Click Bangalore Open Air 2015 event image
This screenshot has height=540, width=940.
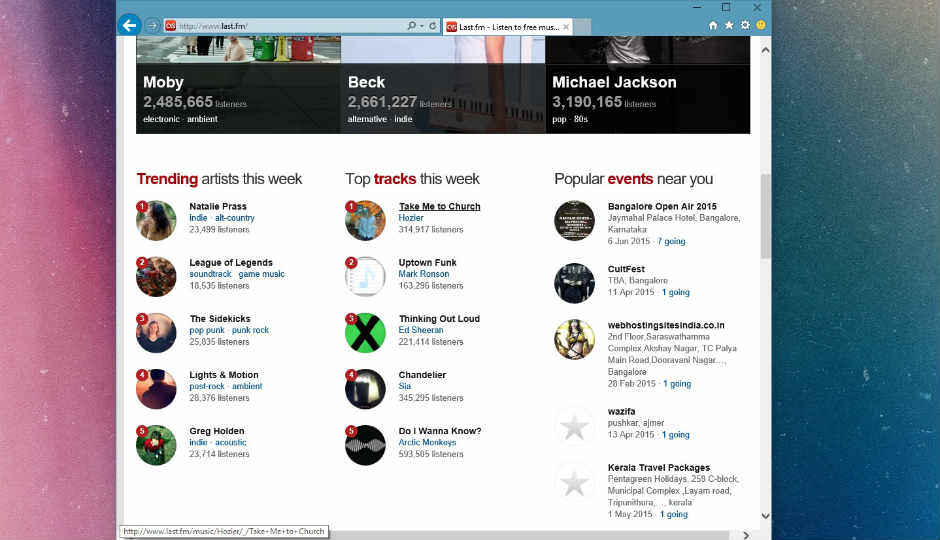point(574,221)
